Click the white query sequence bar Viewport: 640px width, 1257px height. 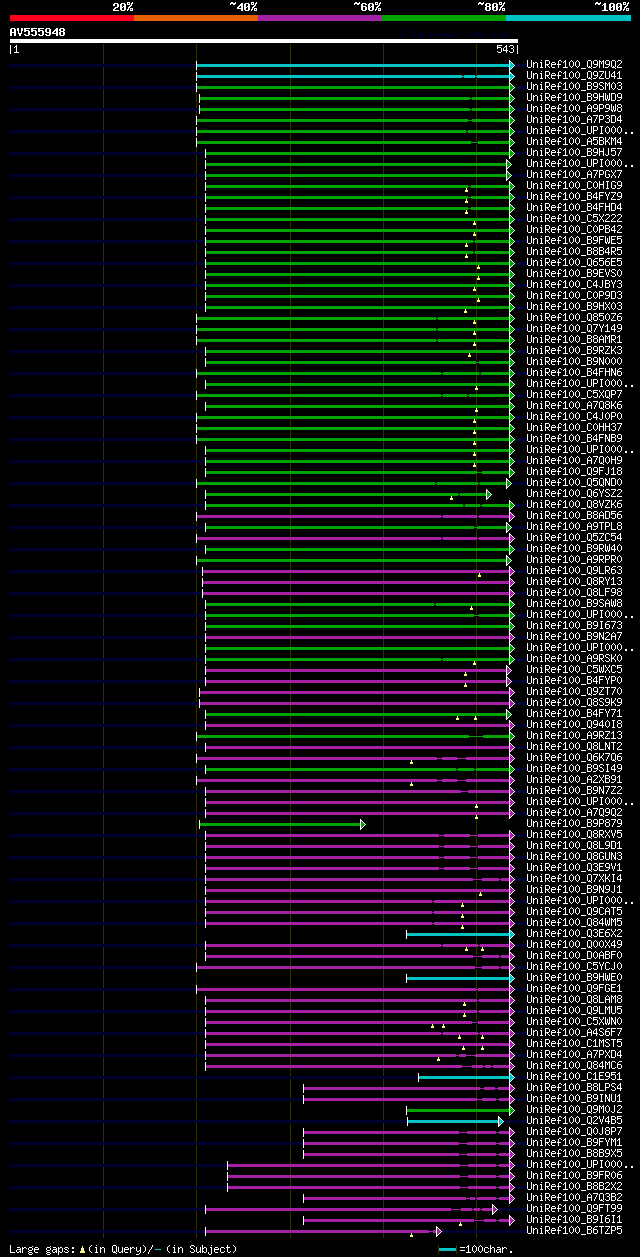click(263, 41)
